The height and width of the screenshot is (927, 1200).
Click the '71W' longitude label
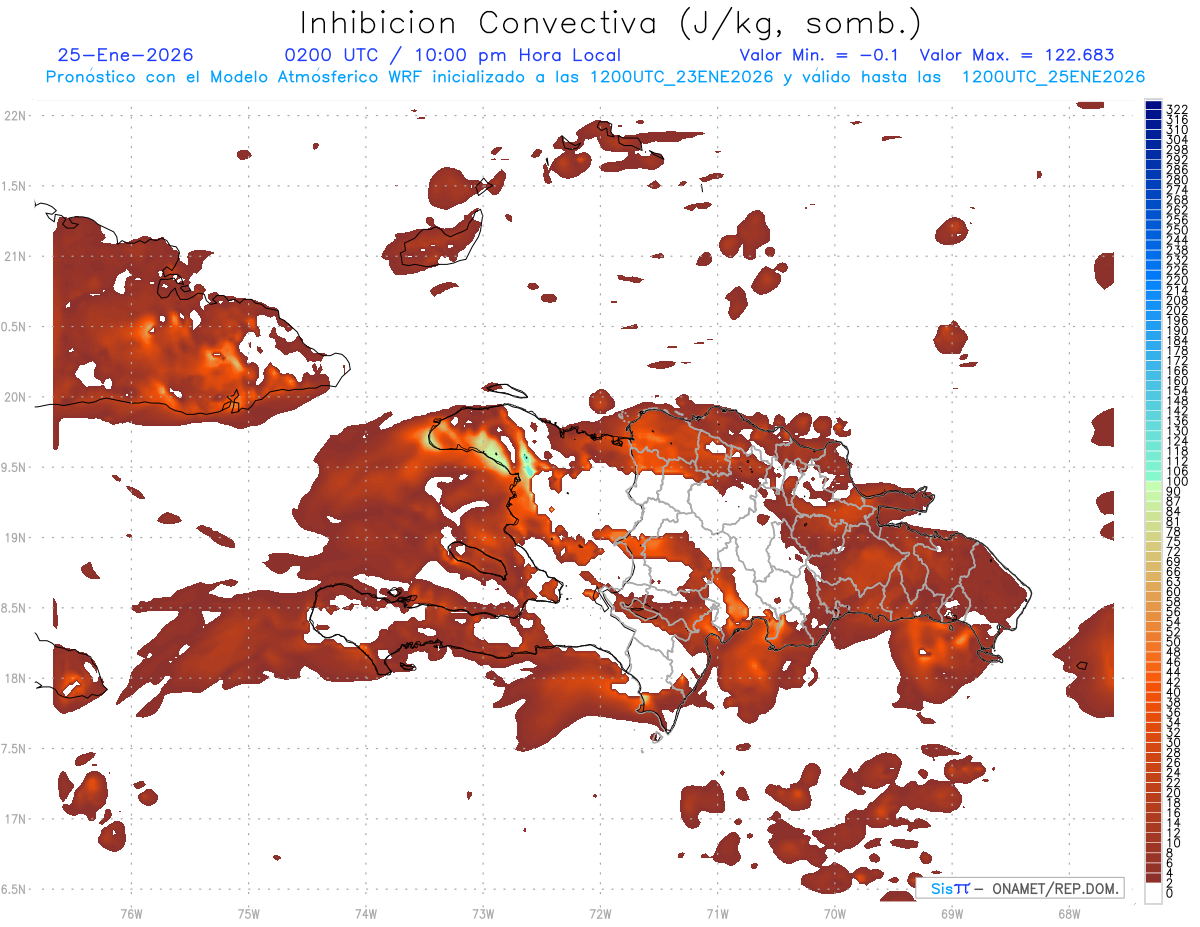coord(717,913)
